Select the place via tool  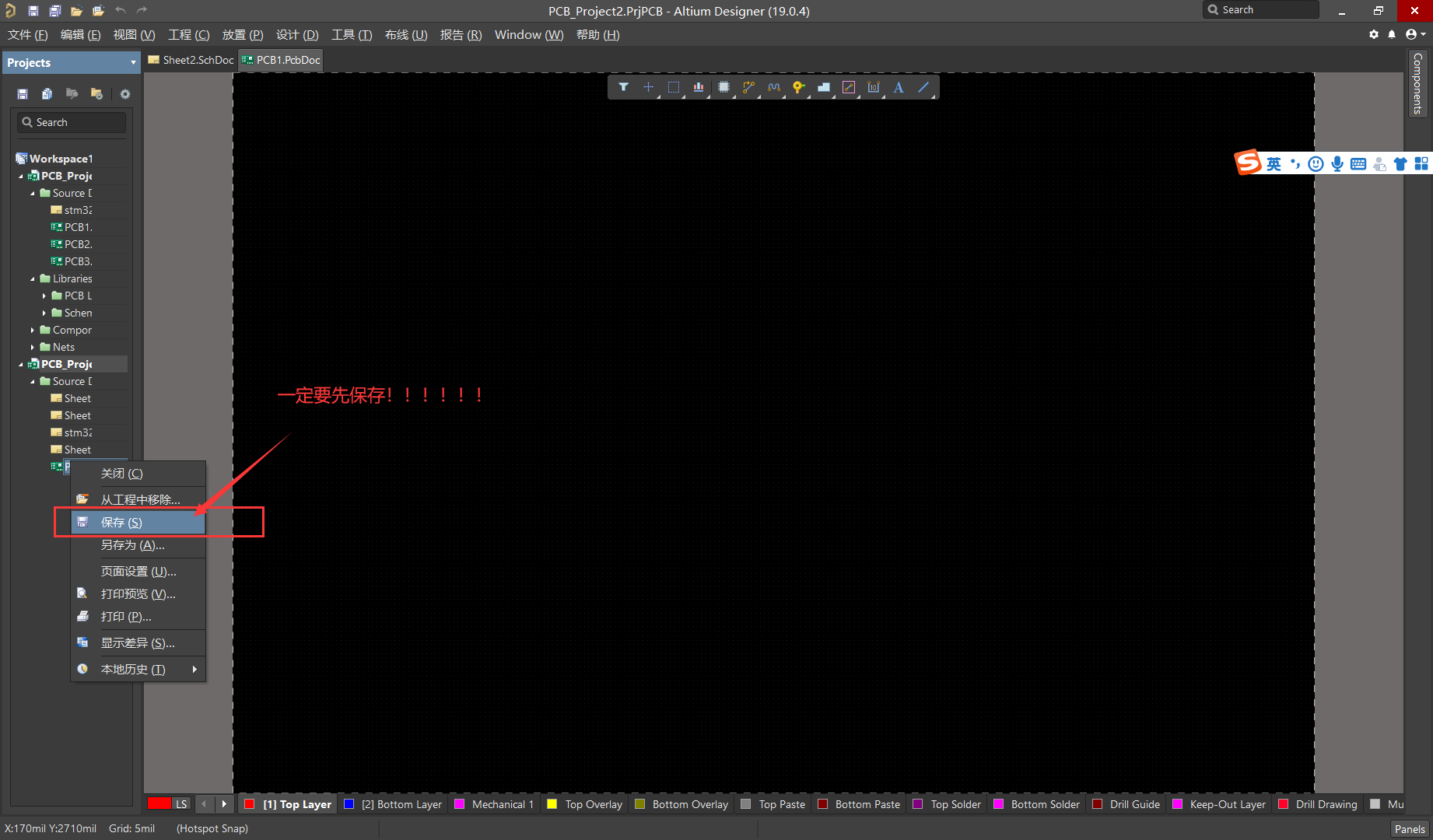(x=798, y=87)
